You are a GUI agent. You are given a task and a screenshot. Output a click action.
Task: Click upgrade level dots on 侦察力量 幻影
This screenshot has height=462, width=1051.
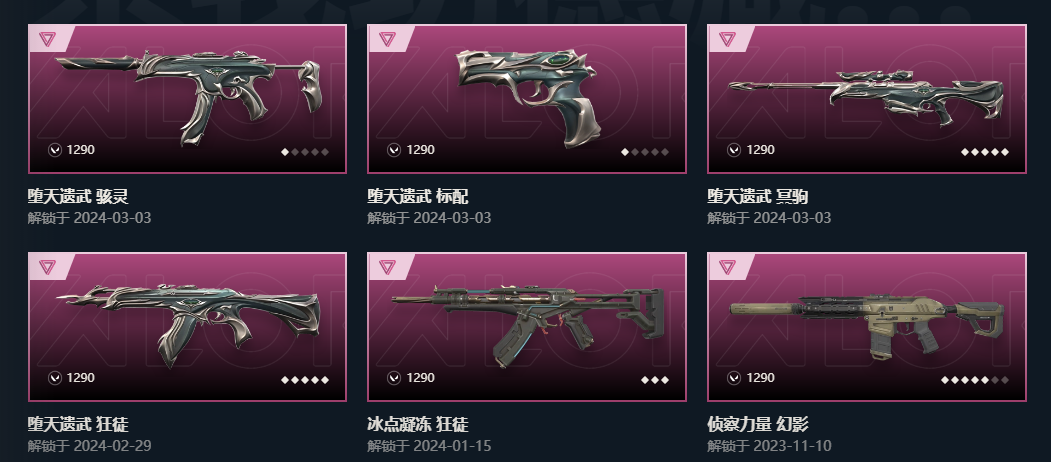point(975,380)
